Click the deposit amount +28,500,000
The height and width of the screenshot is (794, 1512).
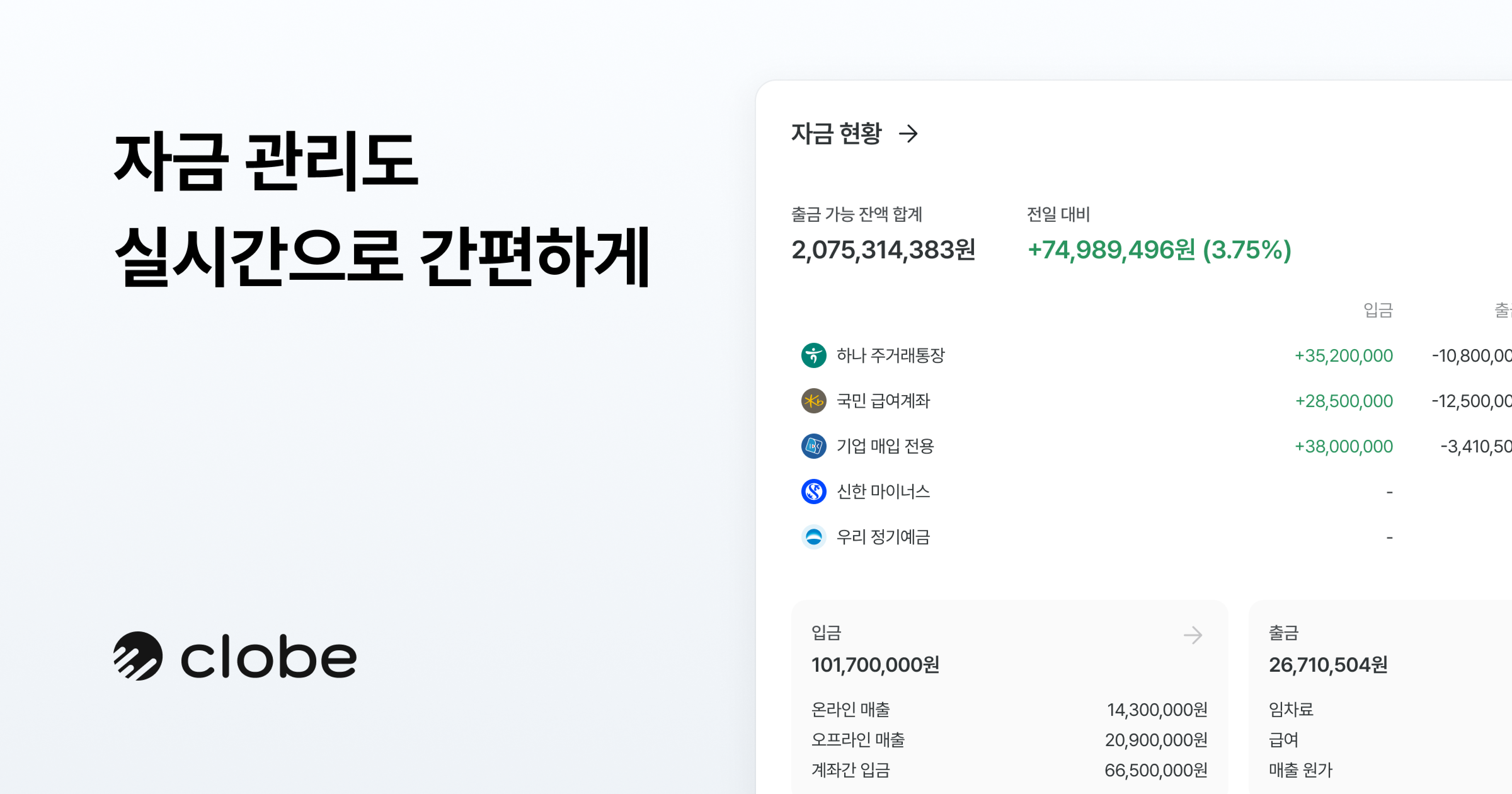[x=1343, y=400]
